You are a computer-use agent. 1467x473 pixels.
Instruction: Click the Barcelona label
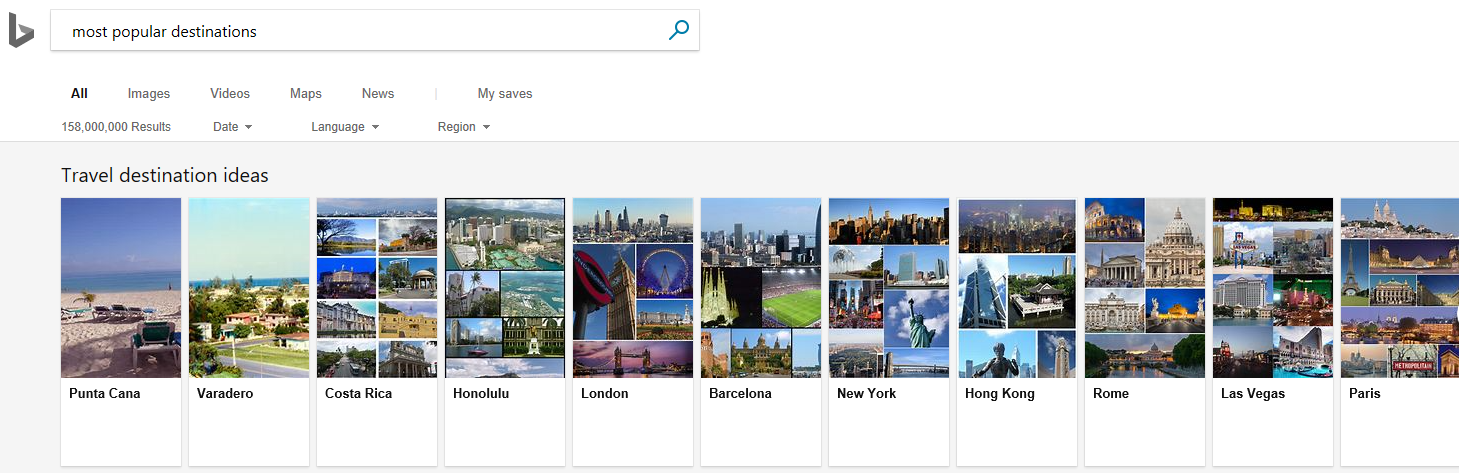click(x=740, y=394)
